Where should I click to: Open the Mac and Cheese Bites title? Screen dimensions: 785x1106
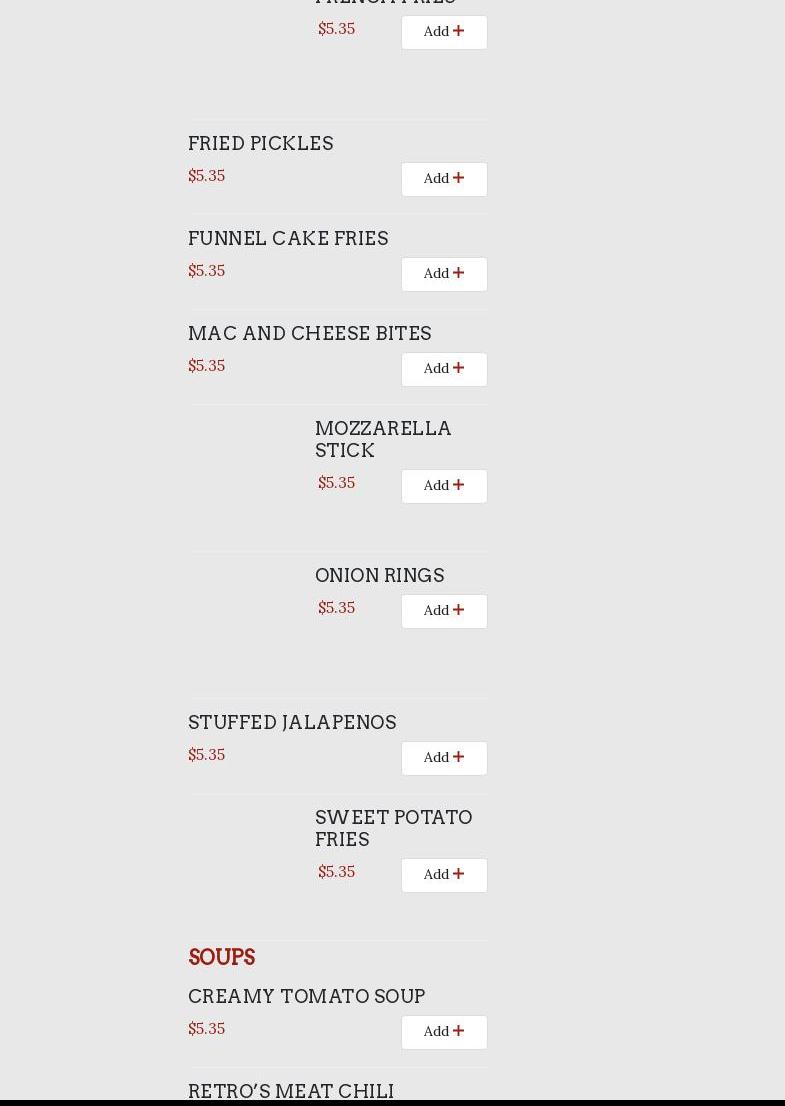(309, 333)
